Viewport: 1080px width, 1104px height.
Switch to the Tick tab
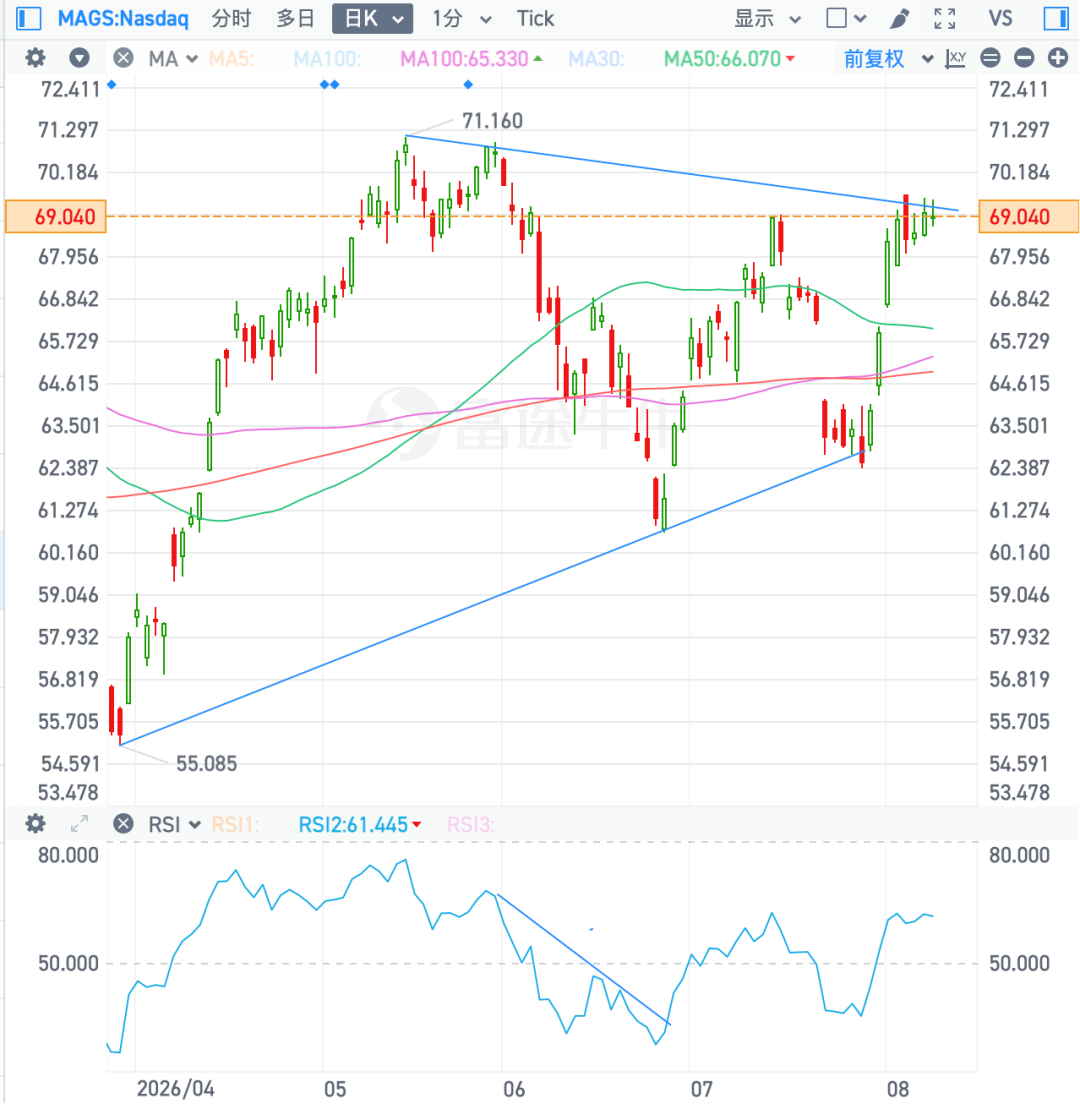535,18
